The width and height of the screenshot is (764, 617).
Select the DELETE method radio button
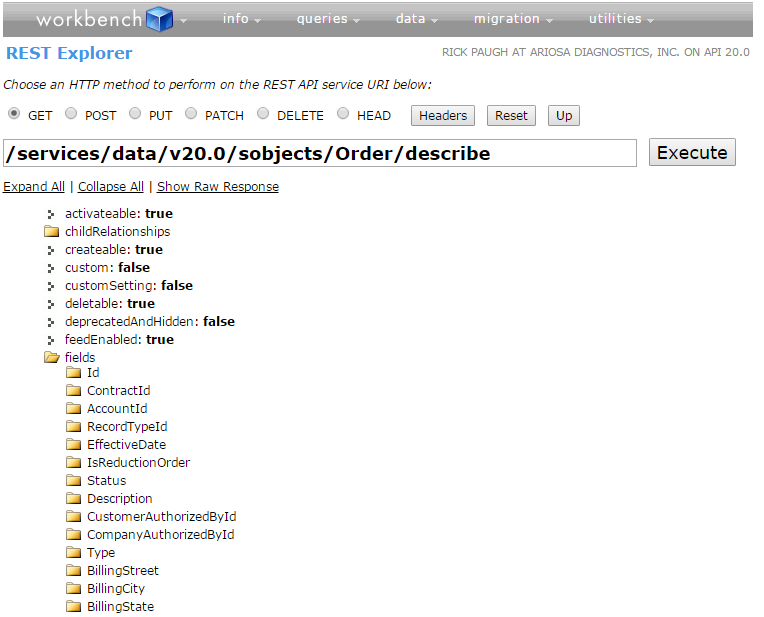pos(263,114)
